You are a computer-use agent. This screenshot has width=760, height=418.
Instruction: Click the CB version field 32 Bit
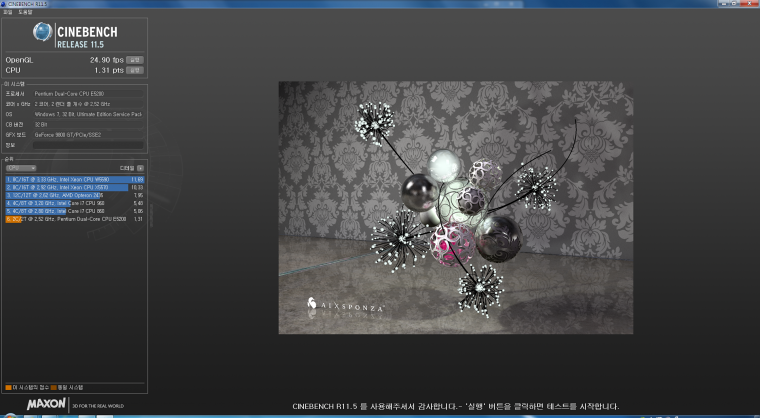click(x=88, y=125)
